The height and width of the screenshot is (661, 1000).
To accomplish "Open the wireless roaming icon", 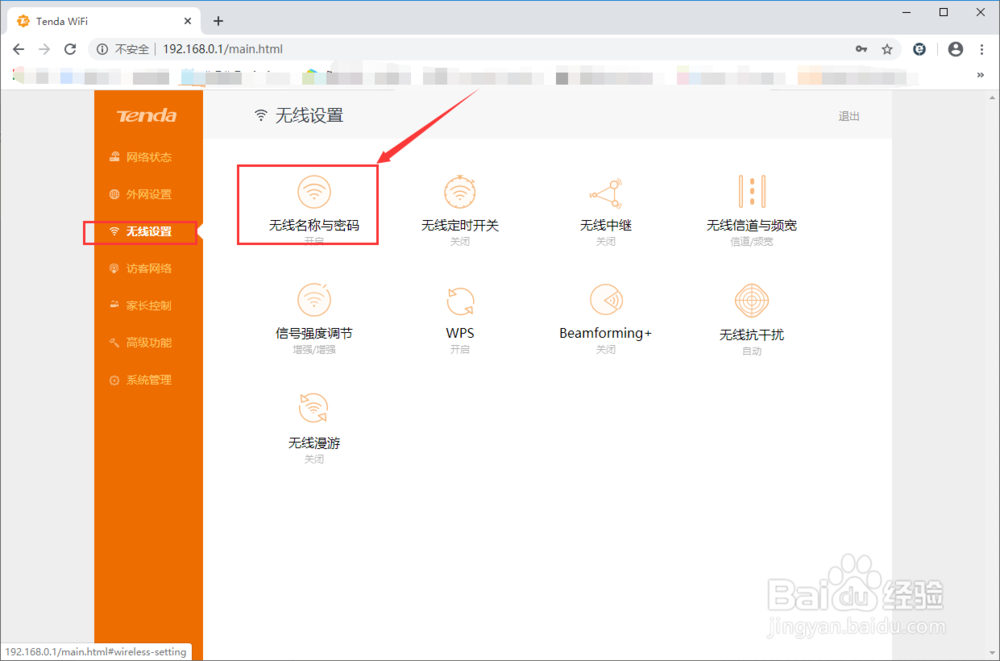I will [314, 408].
